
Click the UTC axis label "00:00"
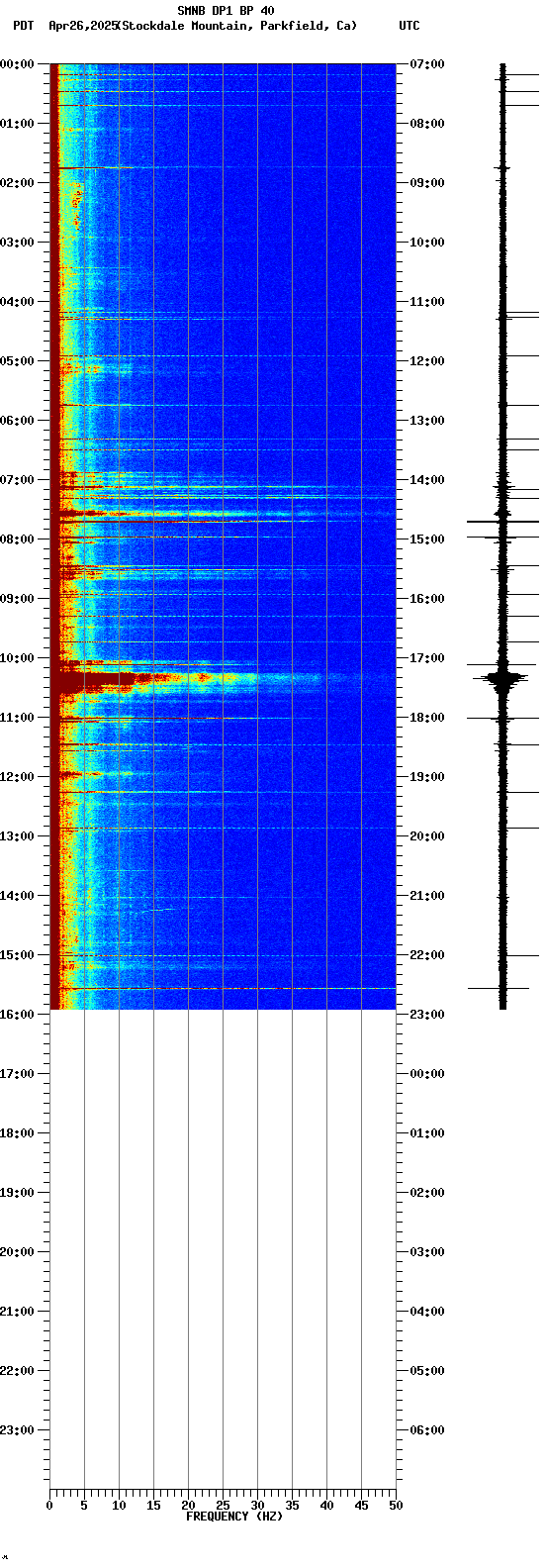click(x=427, y=1074)
